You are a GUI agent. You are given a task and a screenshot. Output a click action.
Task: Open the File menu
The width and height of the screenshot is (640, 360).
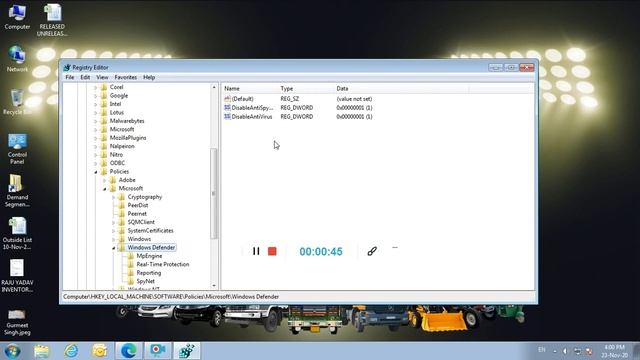[70, 77]
